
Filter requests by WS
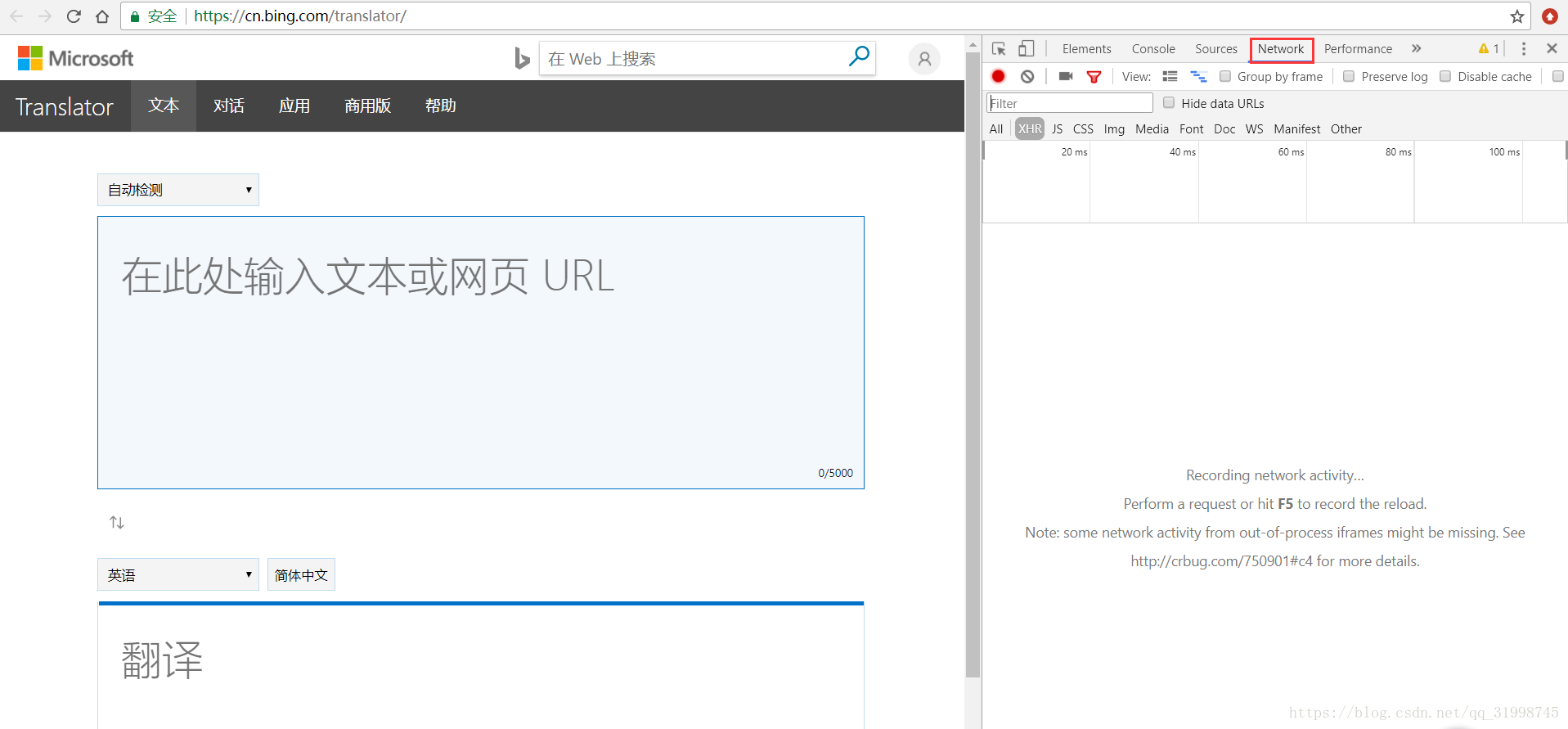(x=1254, y=129)
